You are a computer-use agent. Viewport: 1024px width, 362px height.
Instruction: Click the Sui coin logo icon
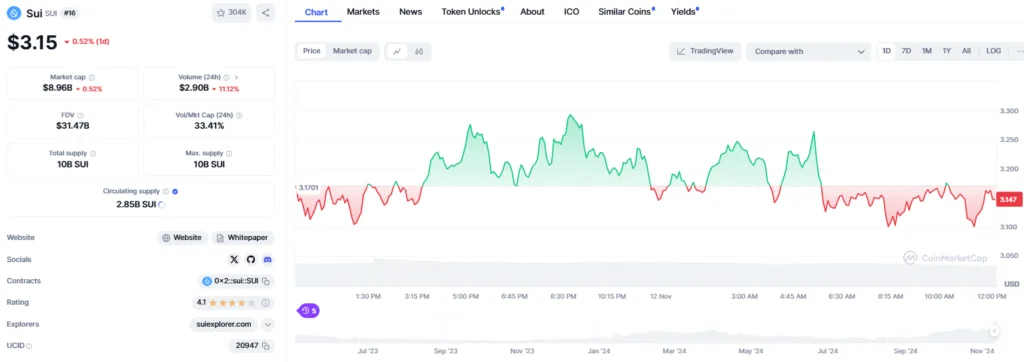(15, 12)
